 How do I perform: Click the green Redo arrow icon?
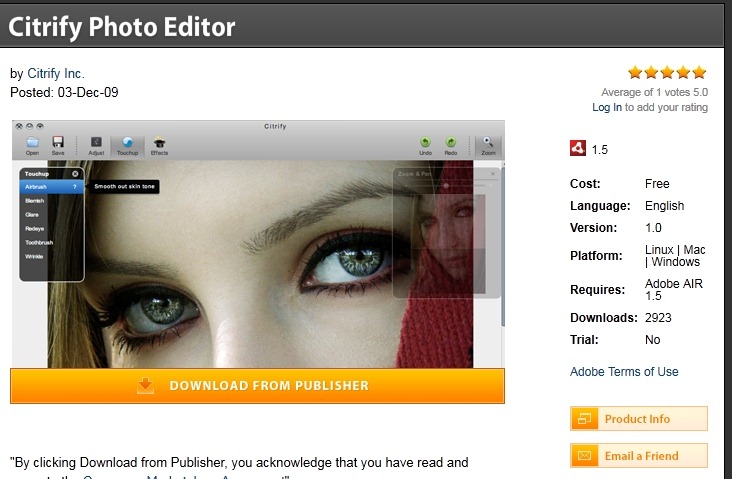[x=450, y=142]
